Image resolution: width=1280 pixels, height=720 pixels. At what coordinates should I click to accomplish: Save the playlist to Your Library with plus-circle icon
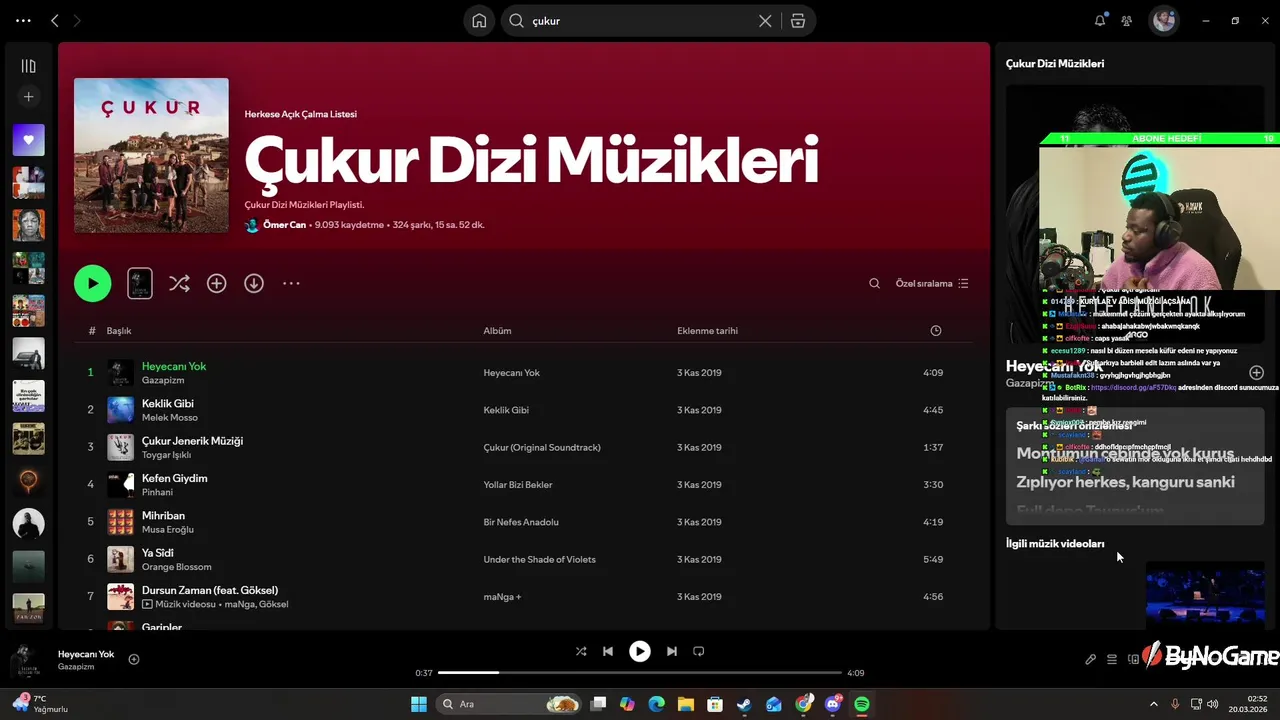pos(216,283)
